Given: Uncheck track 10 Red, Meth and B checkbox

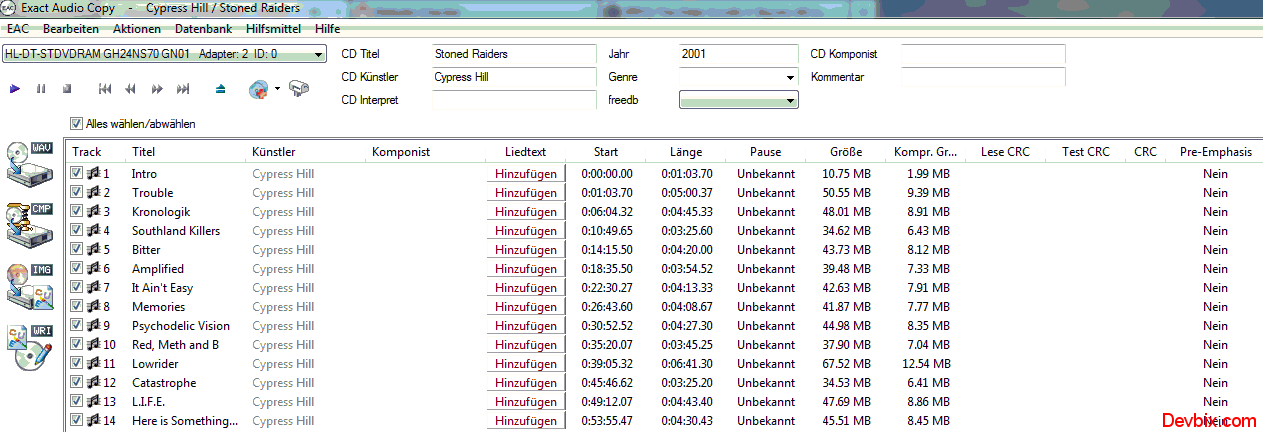Looking at the screenshot, I should point(77,345).
